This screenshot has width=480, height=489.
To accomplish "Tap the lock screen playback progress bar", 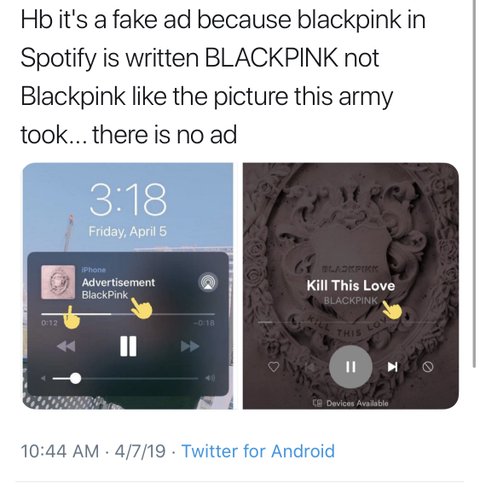I will pyautogui.click(x=128, y=314).
